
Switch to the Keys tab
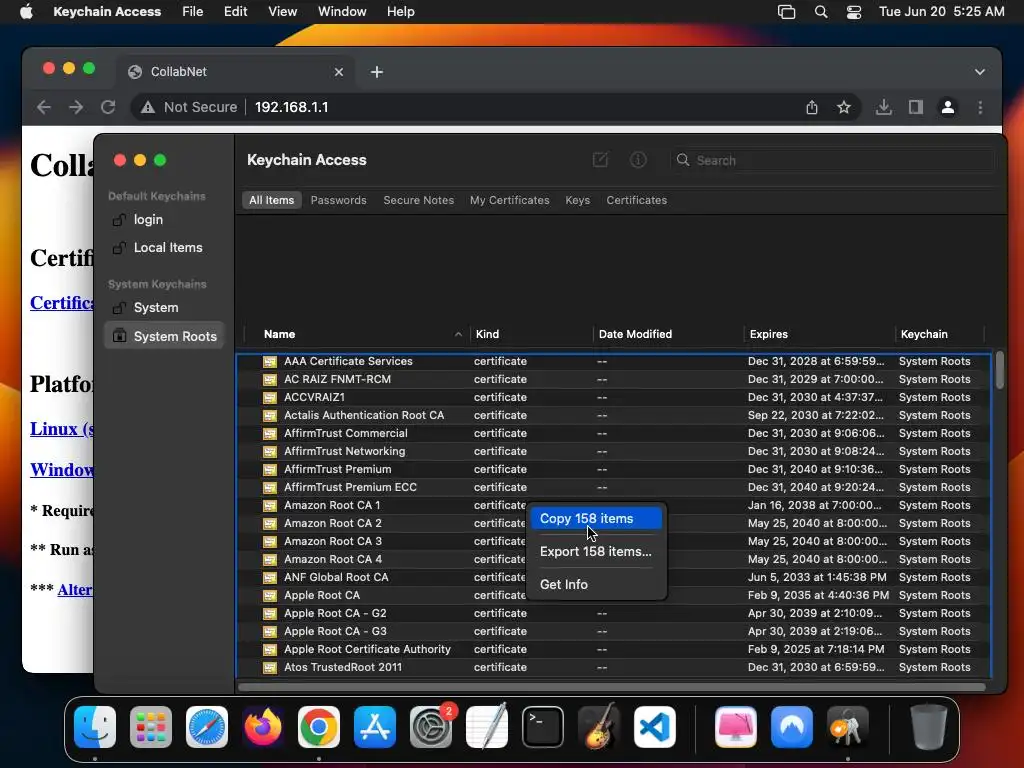click(x=577, y=200)
